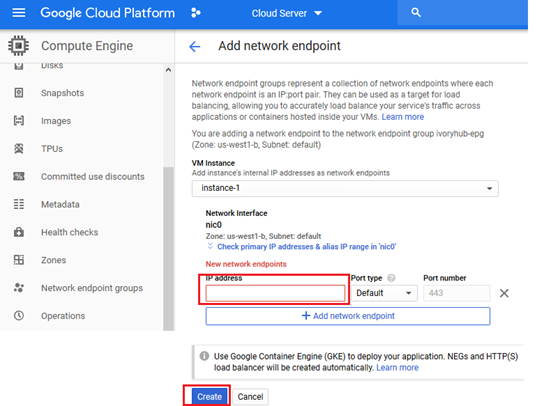Viewport: 551px width, 406px height.
Task: Open the hamburger navigation menu
Action: click(x=19, y=13)
